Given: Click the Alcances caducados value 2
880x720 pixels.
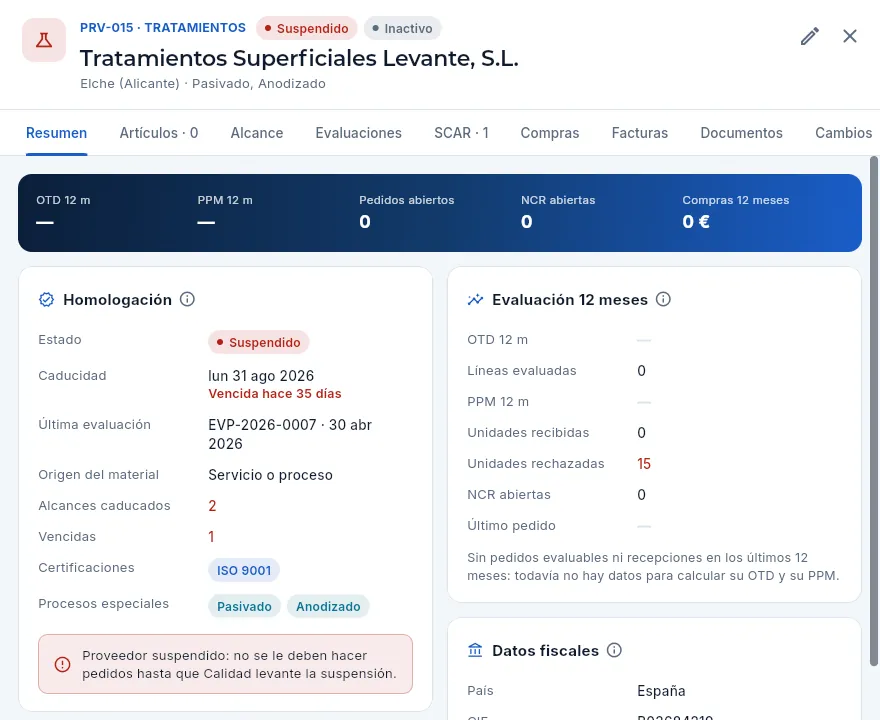Looking at the screenshot, I should pos(212,506).
